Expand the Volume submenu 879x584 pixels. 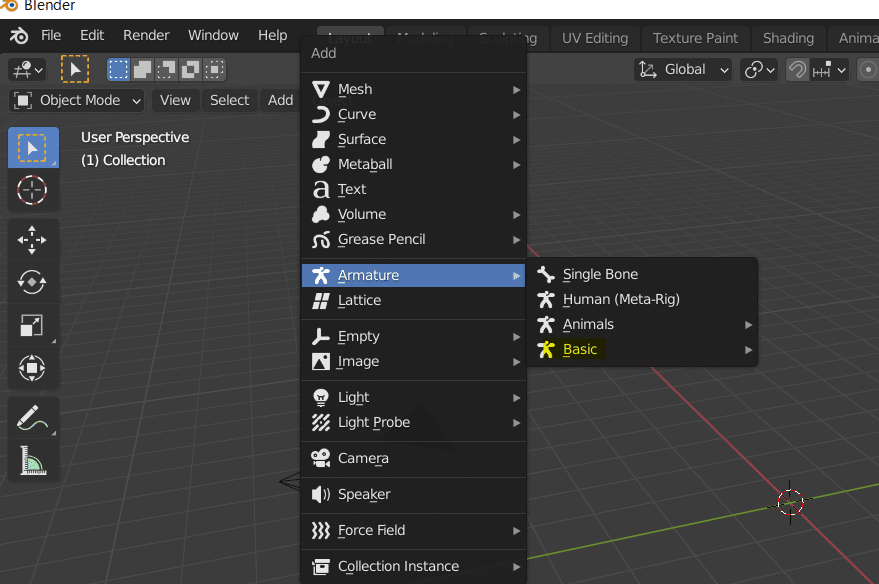tap(413, 214)
